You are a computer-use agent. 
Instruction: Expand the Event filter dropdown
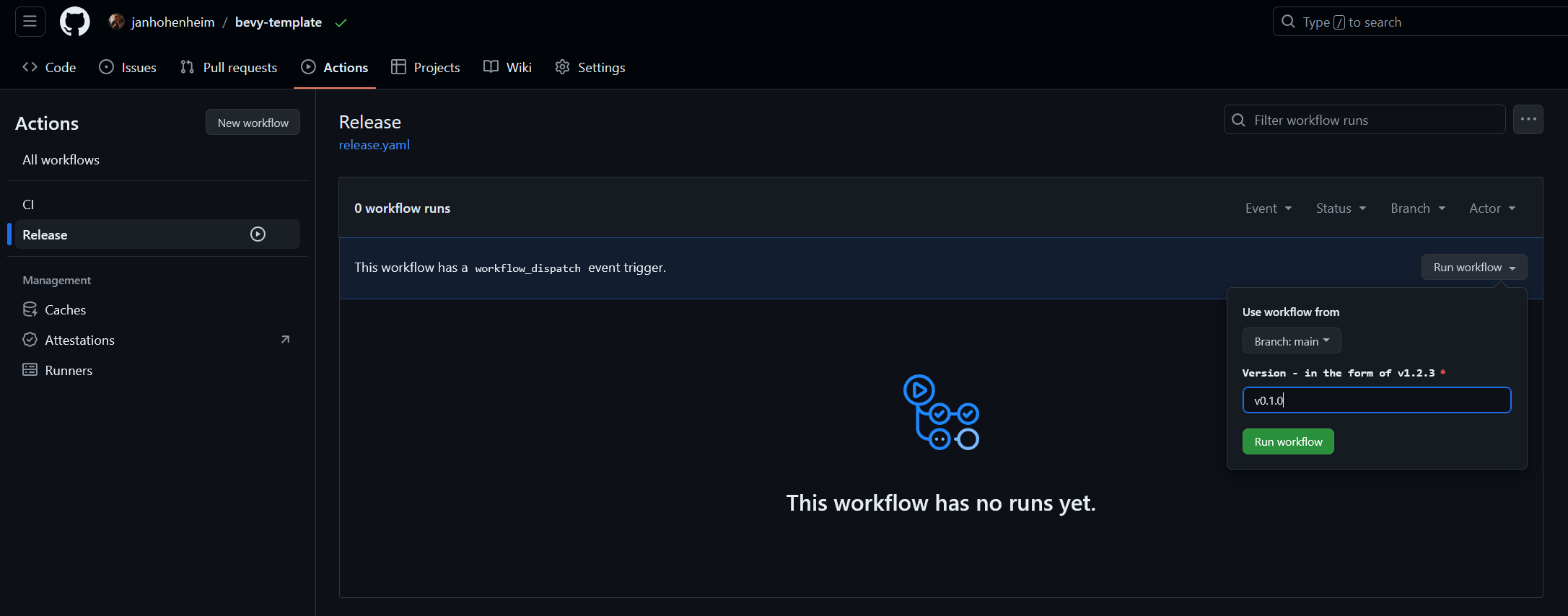click(x=1268, y=208)
